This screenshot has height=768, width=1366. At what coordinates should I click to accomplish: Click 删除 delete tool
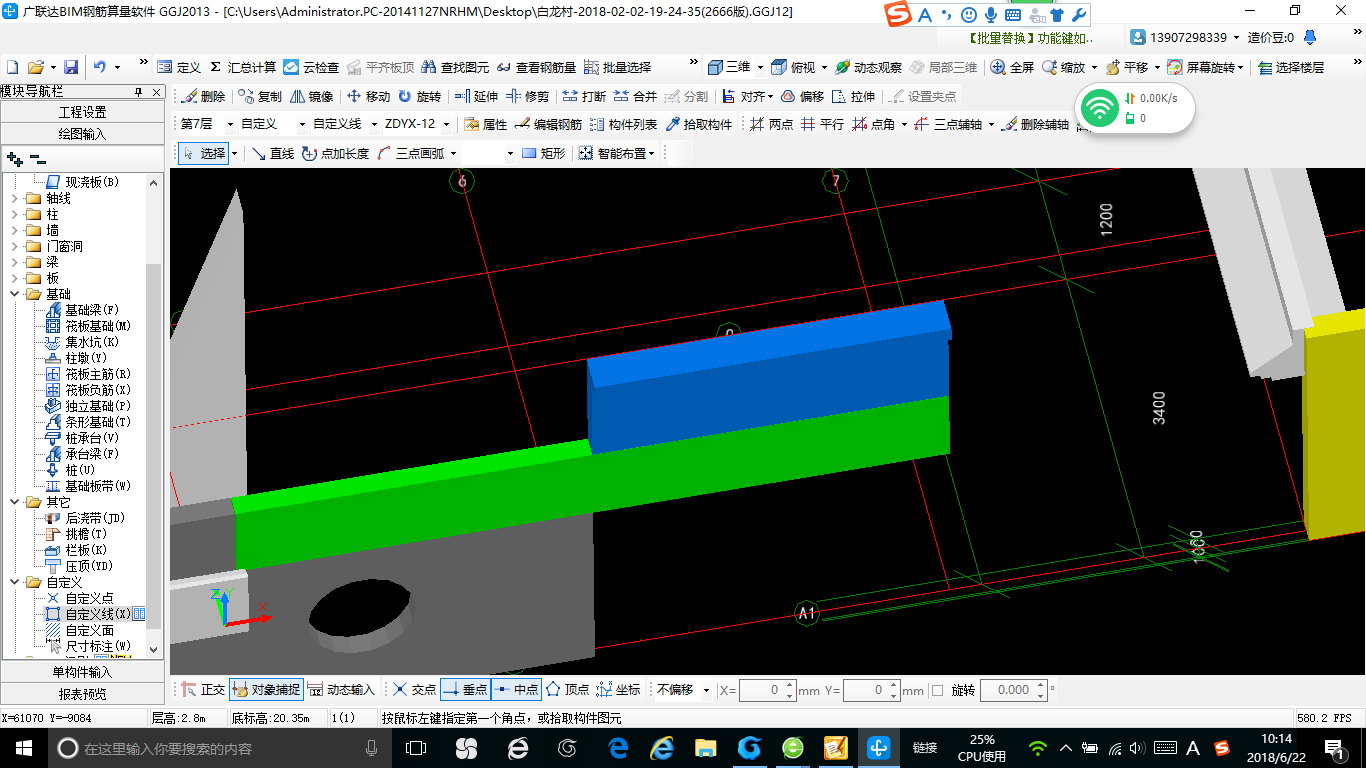203,97
